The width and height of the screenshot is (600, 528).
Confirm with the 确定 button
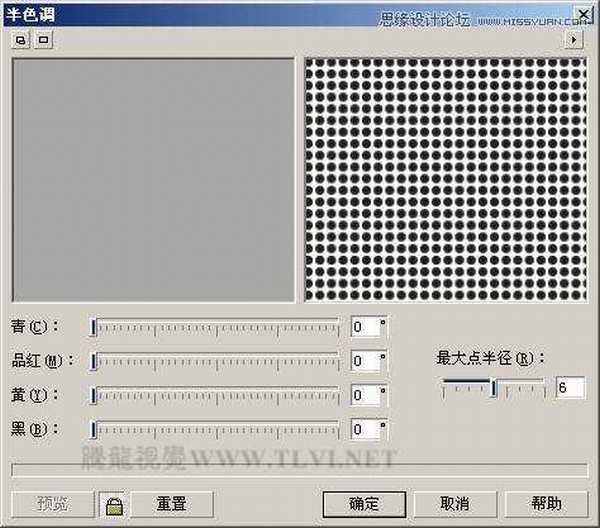point(364,502)
